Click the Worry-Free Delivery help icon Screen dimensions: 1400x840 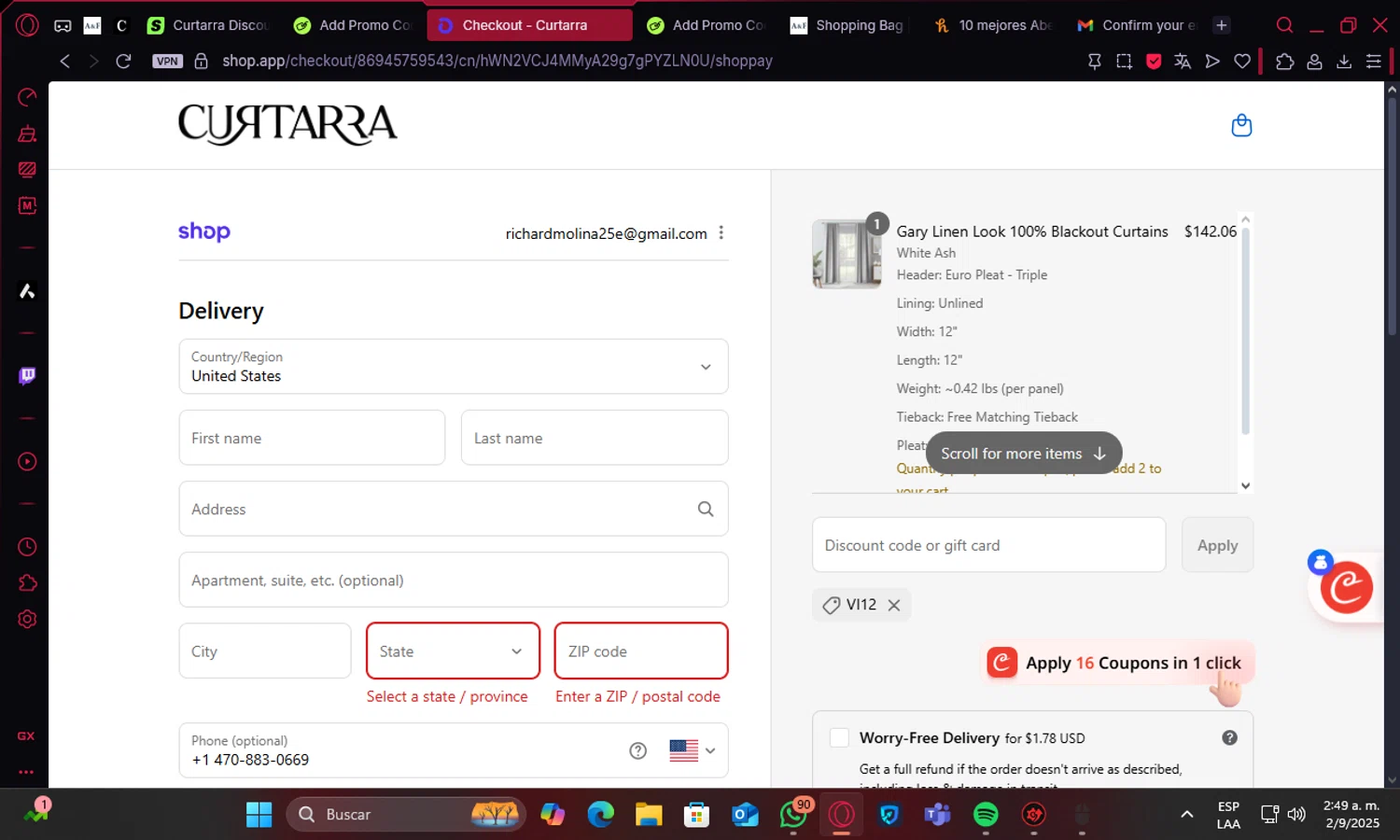1230,737
